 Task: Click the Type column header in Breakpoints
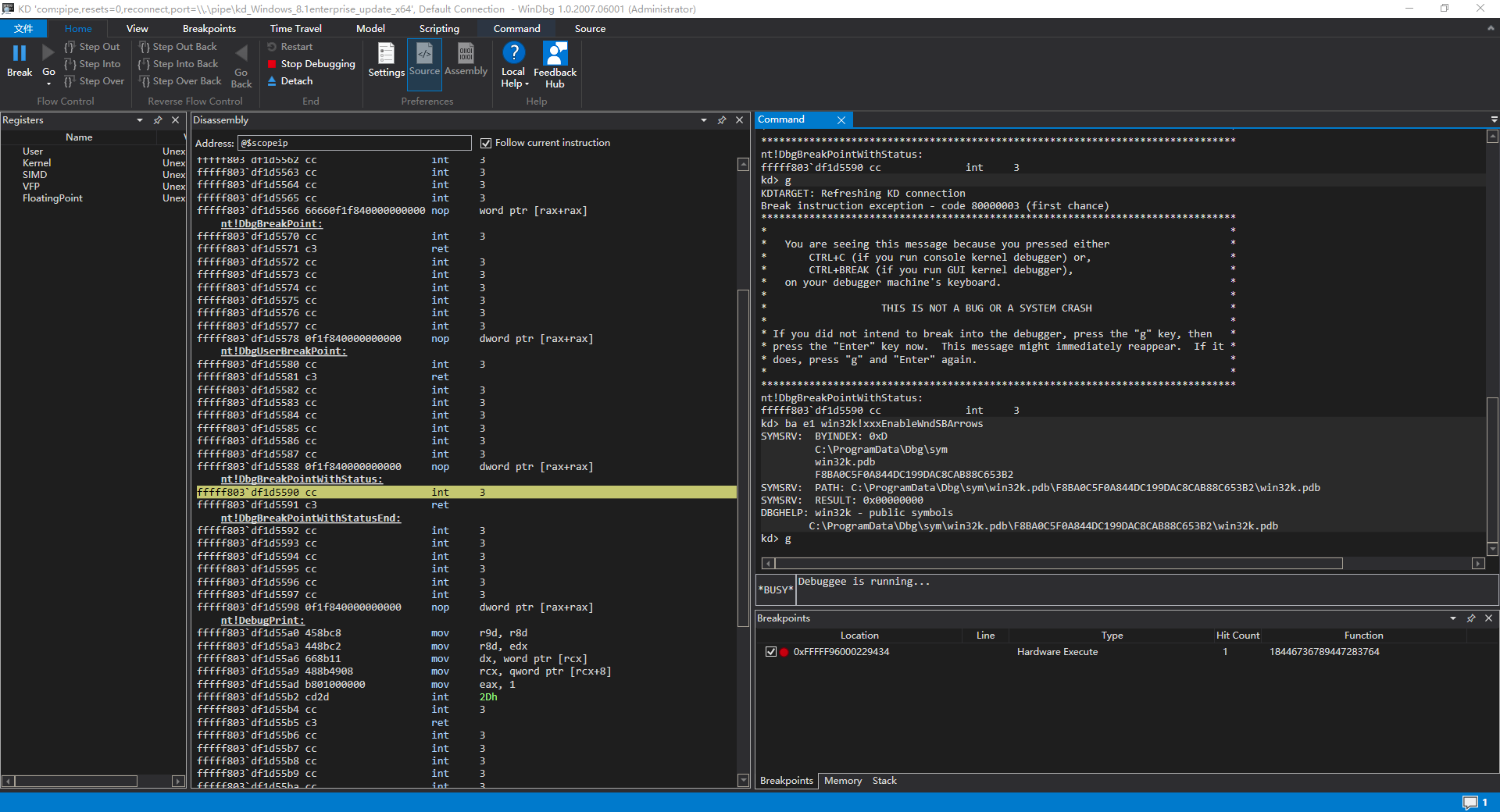[1112, 636]
